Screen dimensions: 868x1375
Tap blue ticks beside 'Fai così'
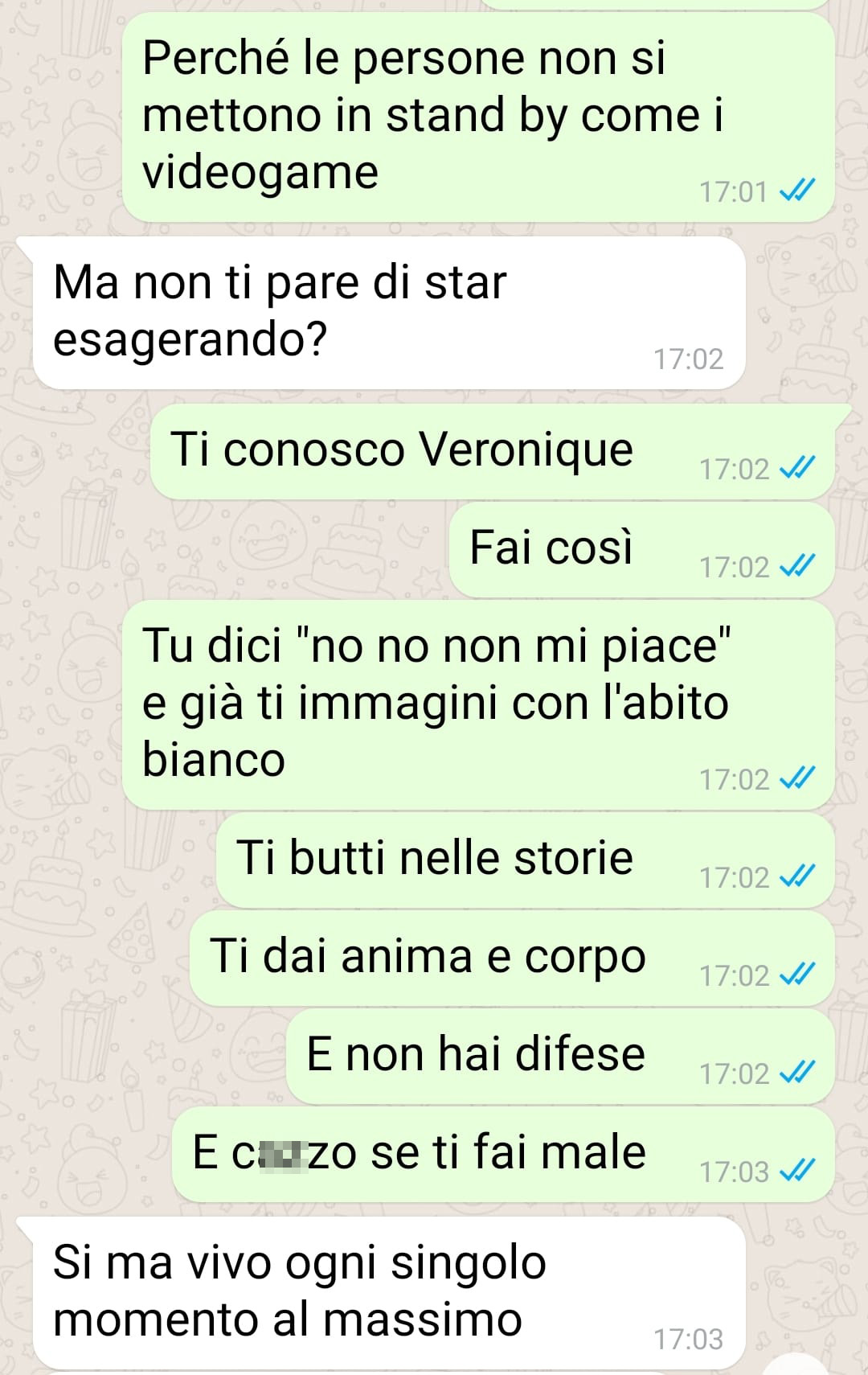pos(797,566)
